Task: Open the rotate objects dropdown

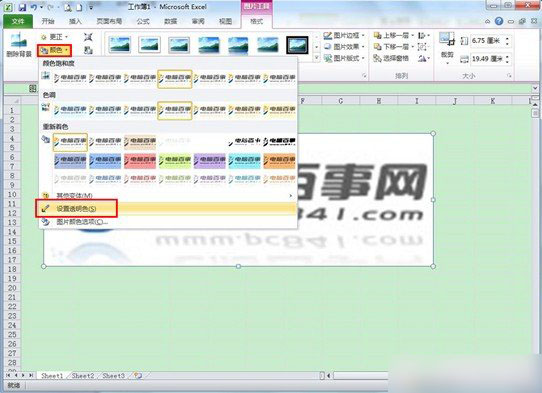Action: pos(423,58)
